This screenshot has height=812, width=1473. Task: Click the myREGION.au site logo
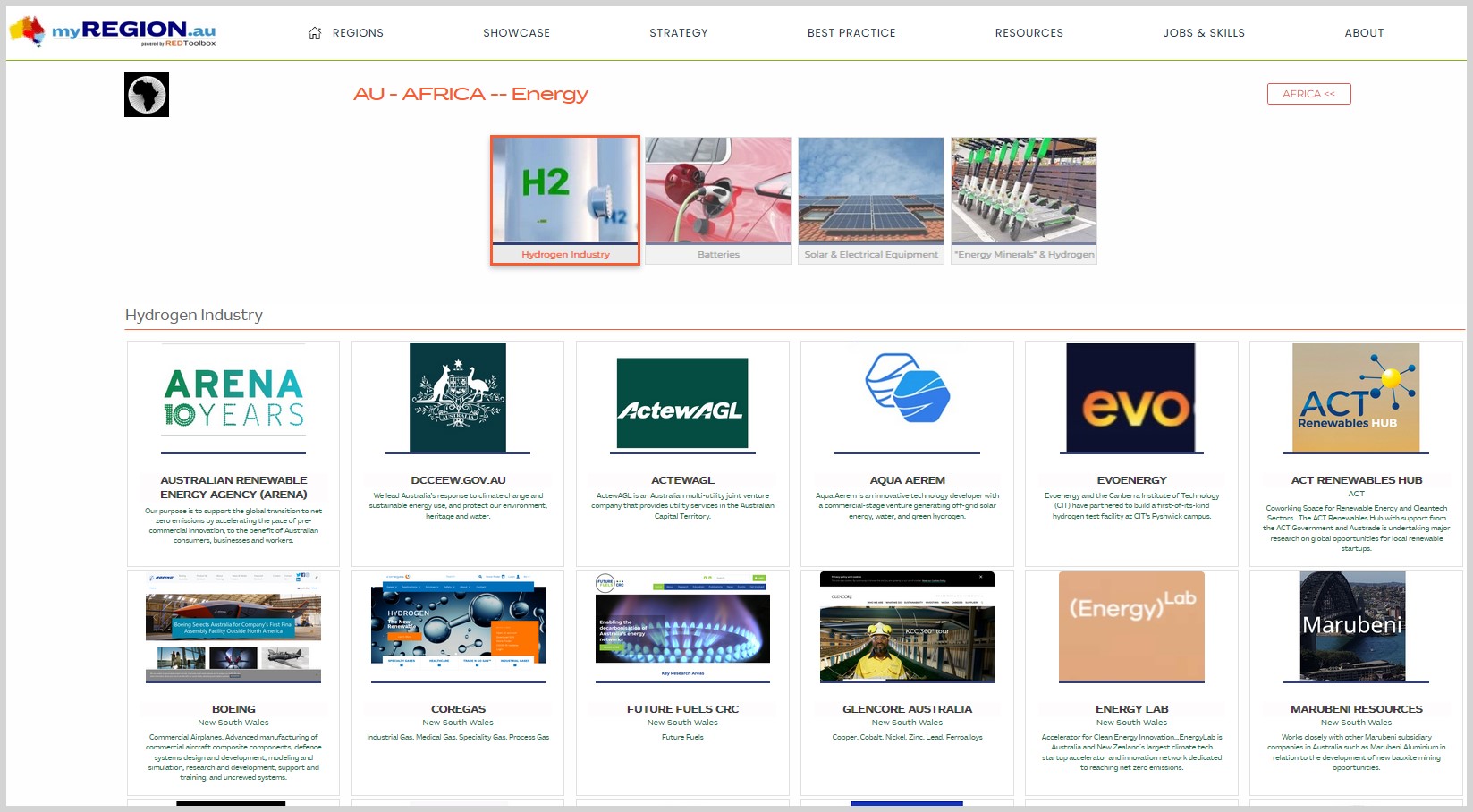coord(113,32)
